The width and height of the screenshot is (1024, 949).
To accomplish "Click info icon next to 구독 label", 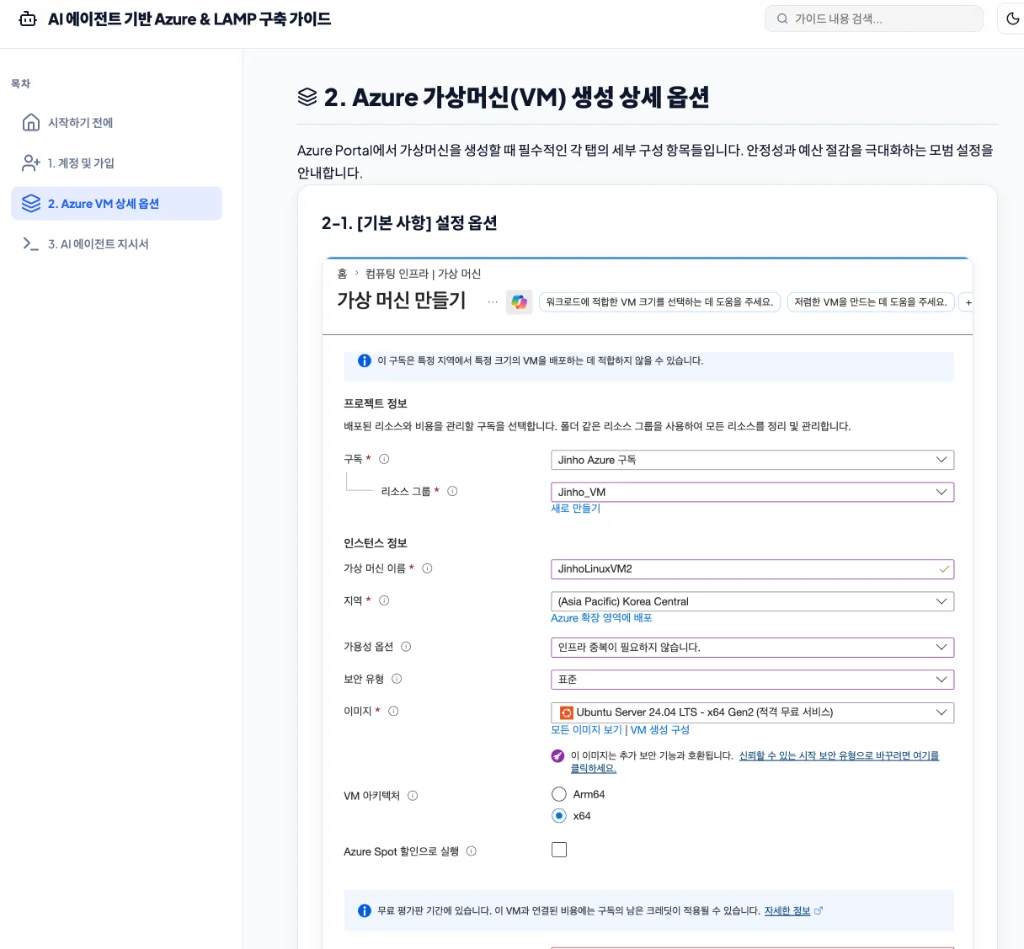I will (x=384, y=459).
